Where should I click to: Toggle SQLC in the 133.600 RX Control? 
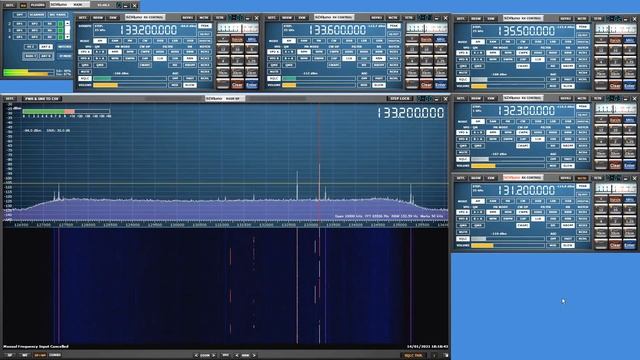point(274,78)
